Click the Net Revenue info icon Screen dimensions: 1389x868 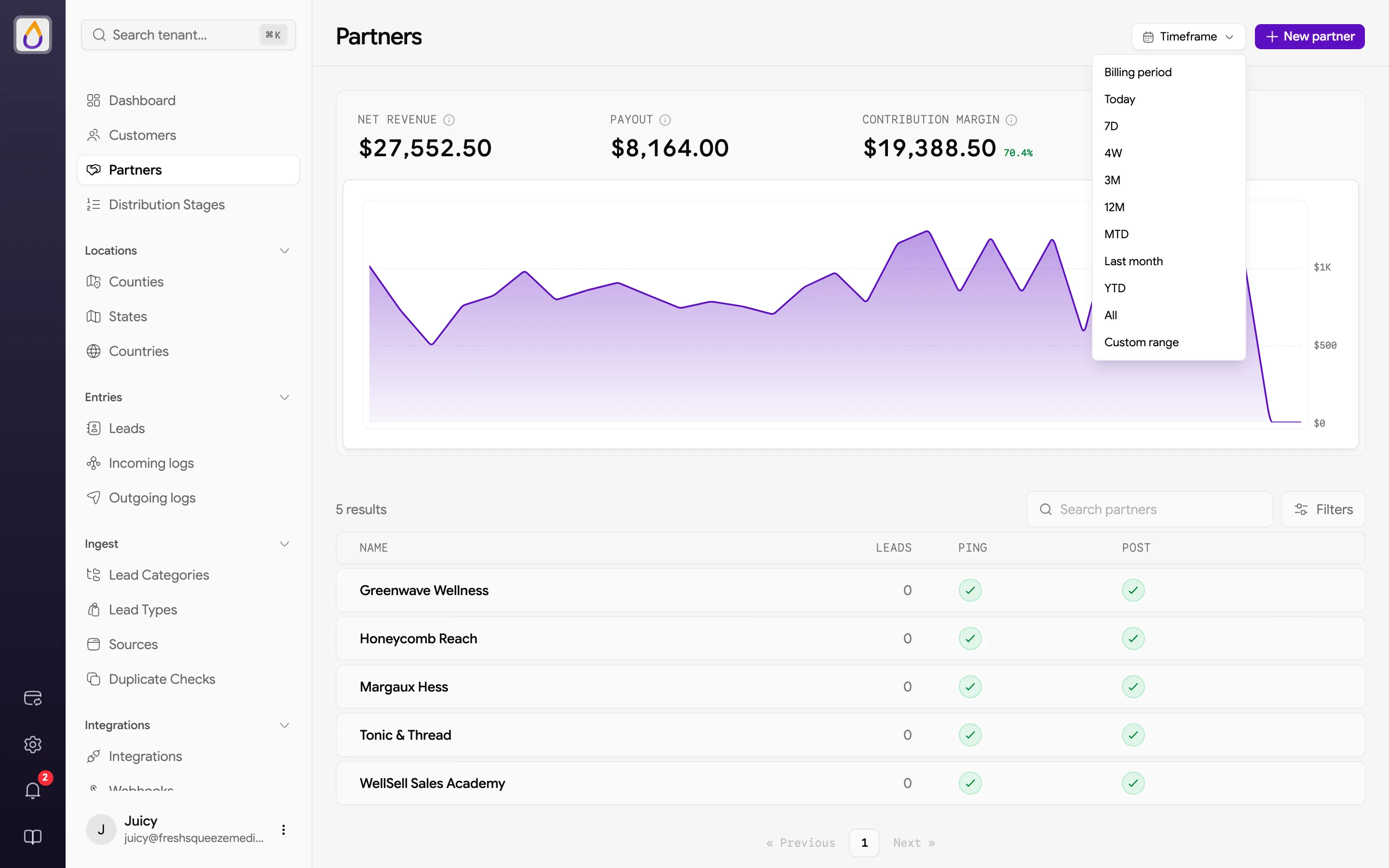coord(449,120)
